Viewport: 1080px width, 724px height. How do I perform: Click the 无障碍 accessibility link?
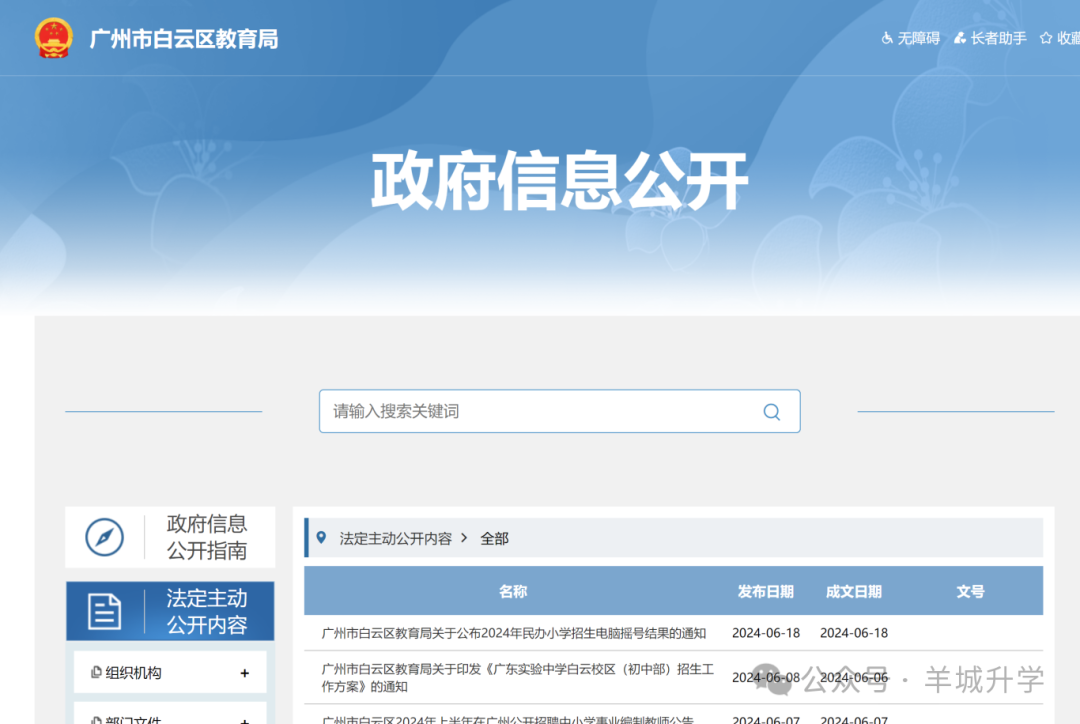click(x=918, y=39)
